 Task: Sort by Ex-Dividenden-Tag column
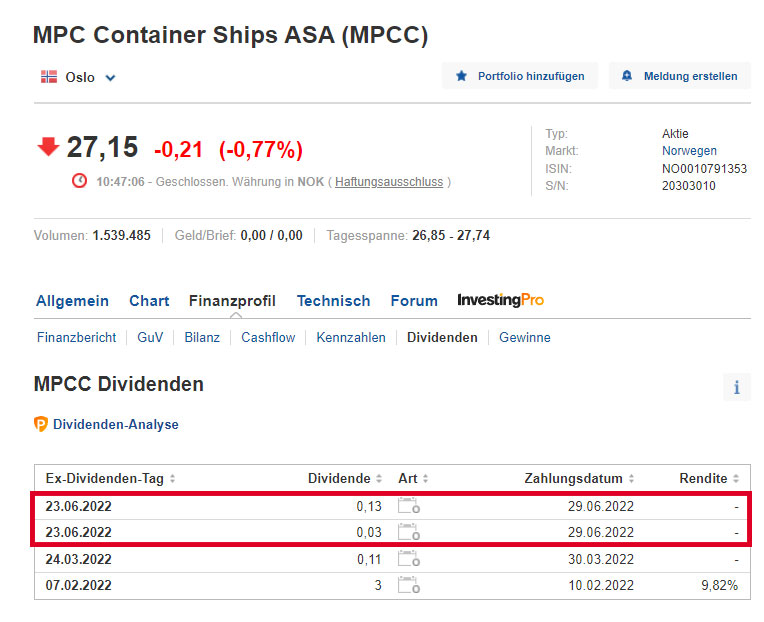coord(111,479)
